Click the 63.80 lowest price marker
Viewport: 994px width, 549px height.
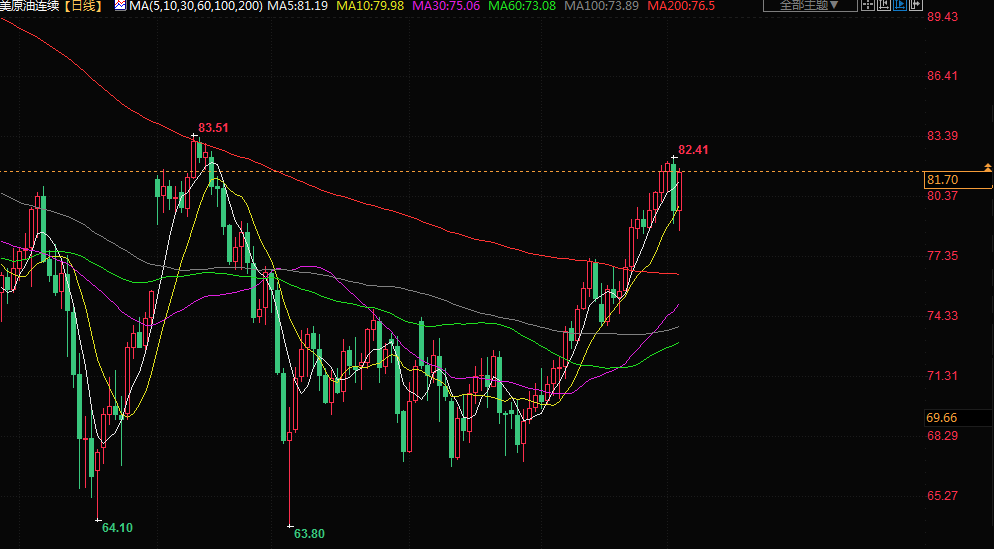[x=309, y=534]
